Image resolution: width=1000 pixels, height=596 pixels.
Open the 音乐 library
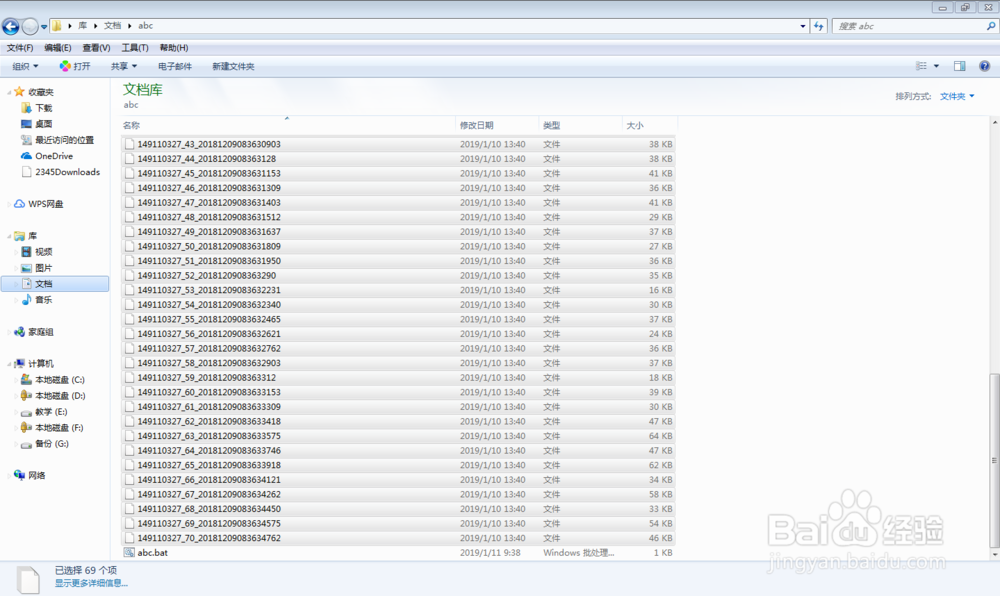click(x=43, y=300)
